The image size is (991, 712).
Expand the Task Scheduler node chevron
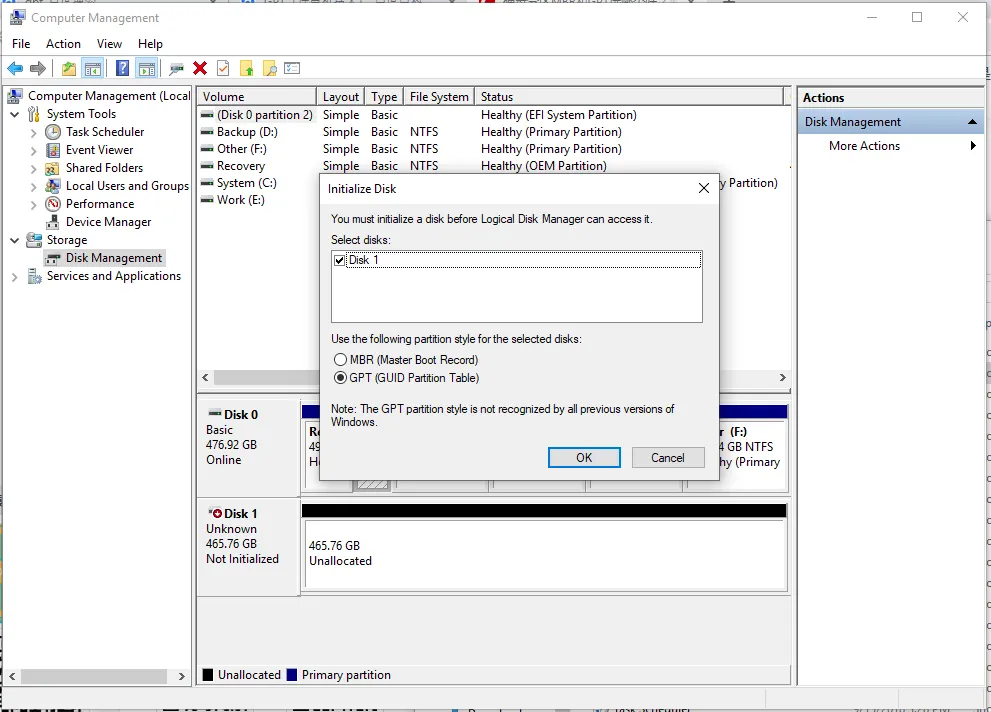point(33,133)
